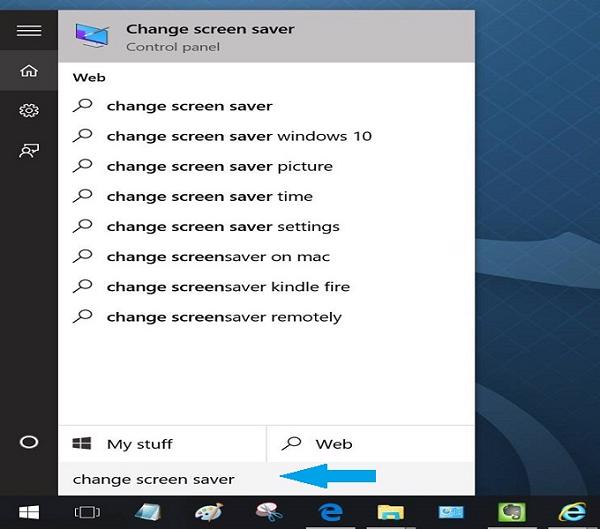Image resolution: width=600 pixels, height=529 pixels.
Task: Click the Cortana circle icon
Action: pos(29,442)
